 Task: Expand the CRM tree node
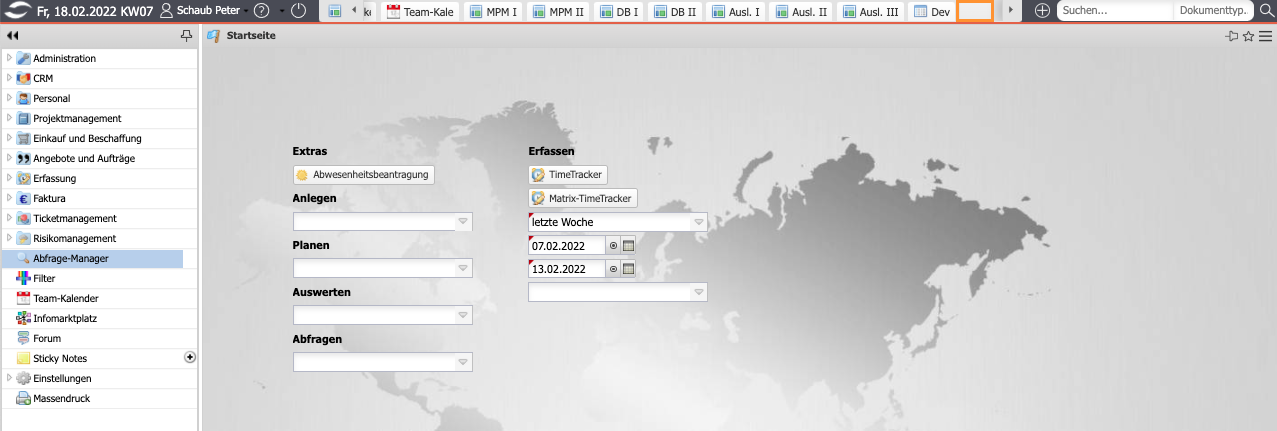tap(9, 78)
